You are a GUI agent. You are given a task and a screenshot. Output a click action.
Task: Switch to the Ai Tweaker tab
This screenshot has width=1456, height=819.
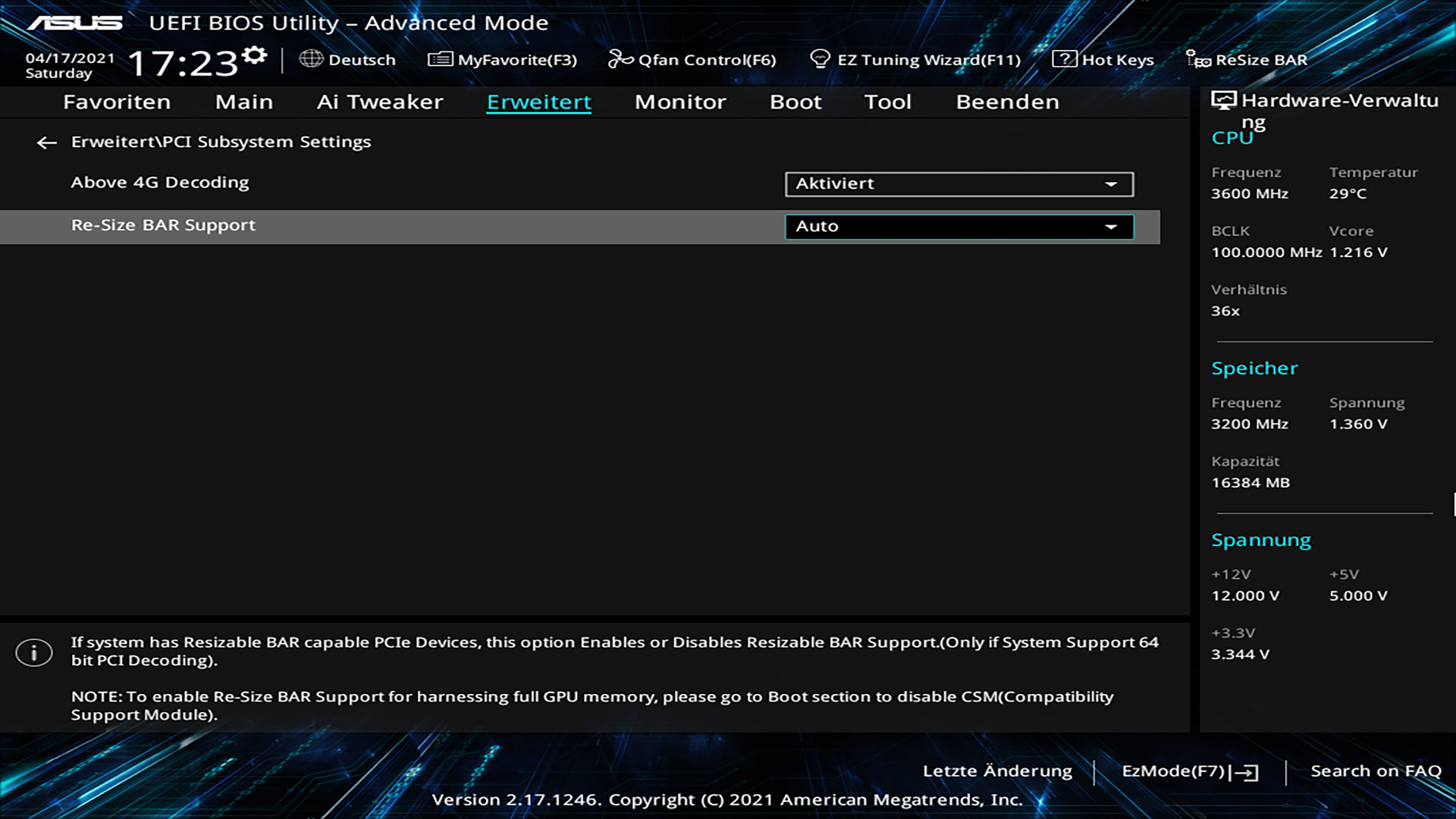click(379, 102)
